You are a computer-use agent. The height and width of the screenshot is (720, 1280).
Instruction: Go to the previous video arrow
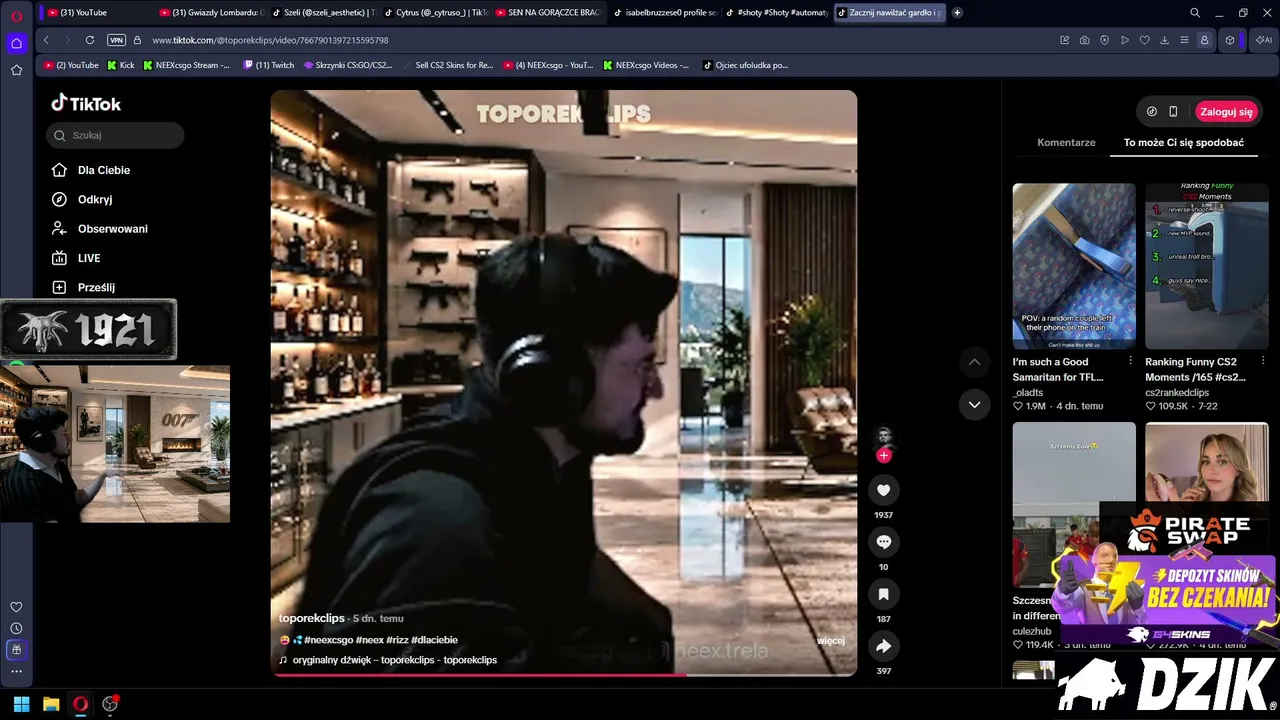[x=974, y=362]
